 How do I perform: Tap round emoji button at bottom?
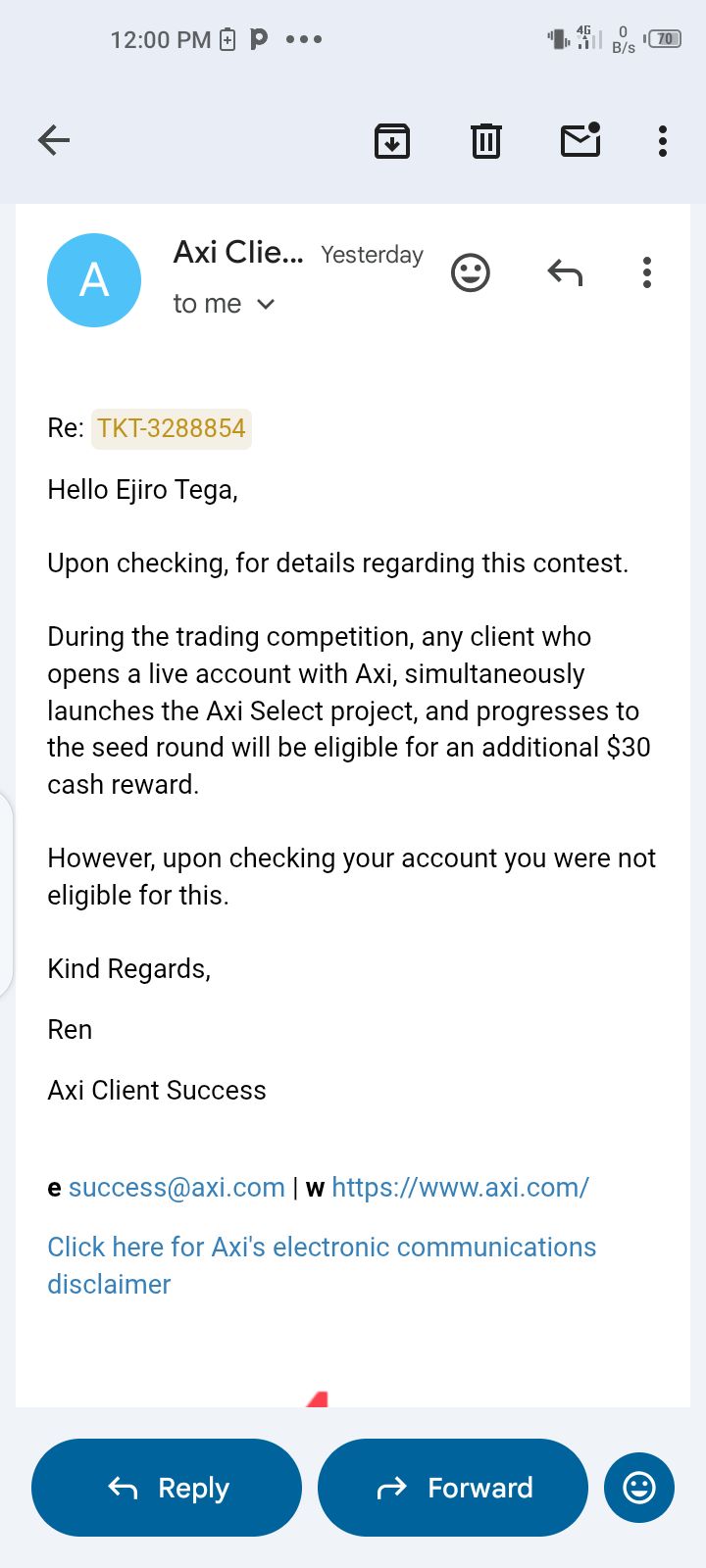(639, 1488)
